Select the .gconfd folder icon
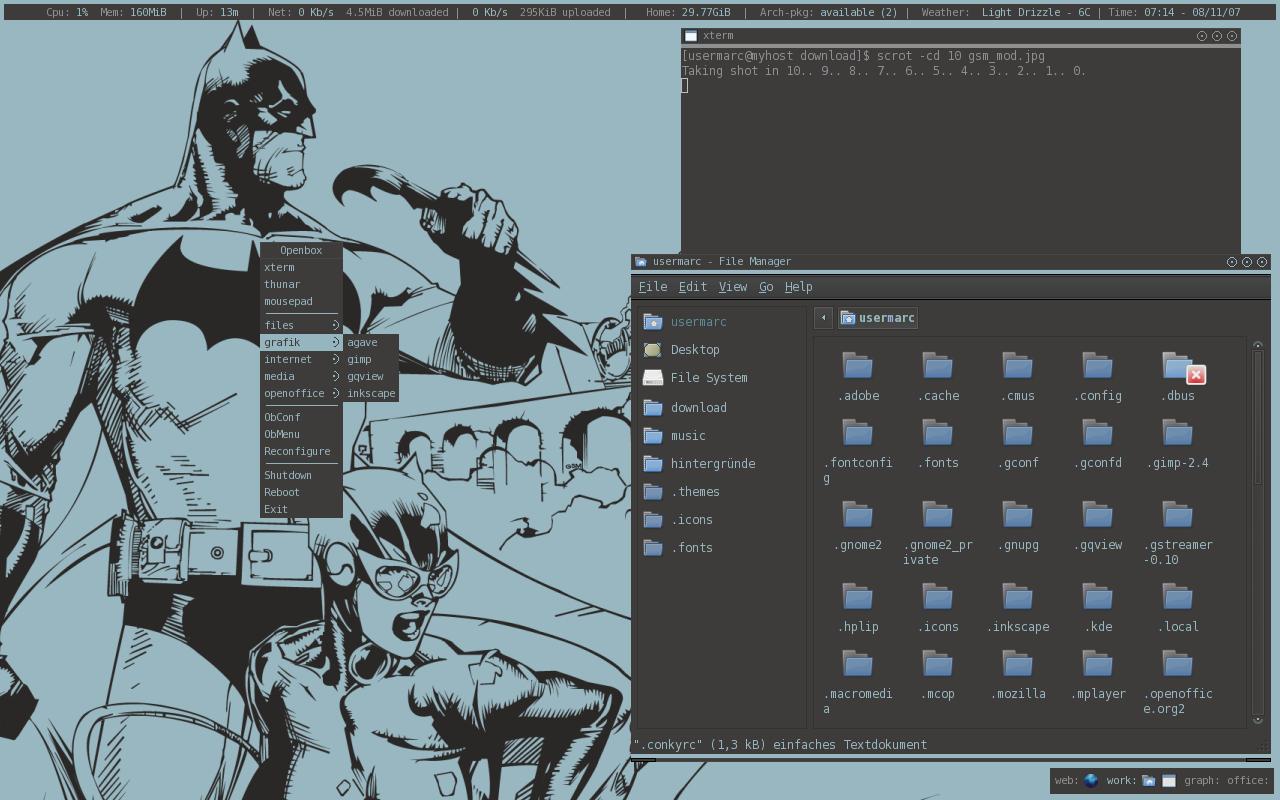 coord(1098,433)
